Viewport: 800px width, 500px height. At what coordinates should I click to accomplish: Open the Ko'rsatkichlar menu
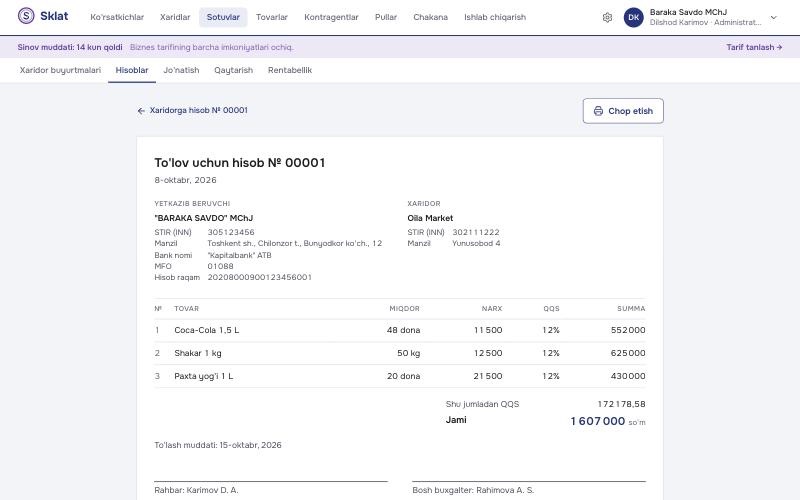tap(117, 17)
